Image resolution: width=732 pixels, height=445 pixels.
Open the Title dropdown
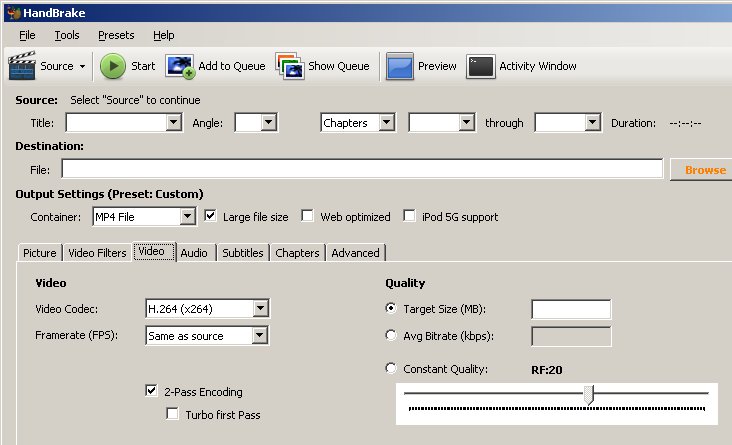click(x=124, y=123)
